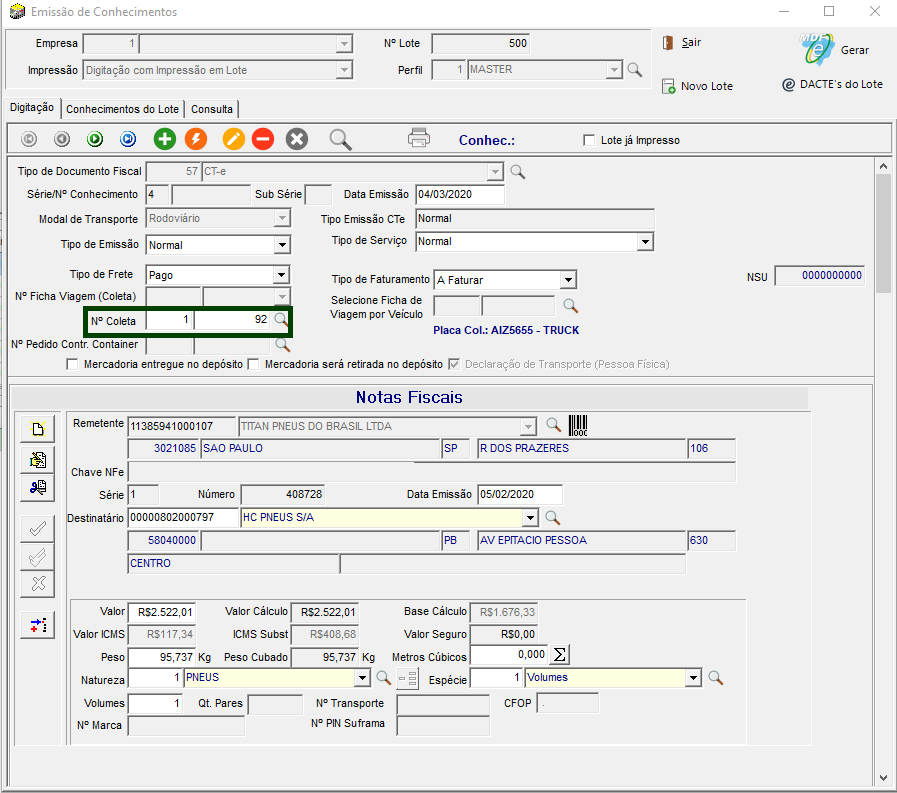Screen dimensions: 897x793
Task: Click the Sair button
Action: tap(682, 43)
